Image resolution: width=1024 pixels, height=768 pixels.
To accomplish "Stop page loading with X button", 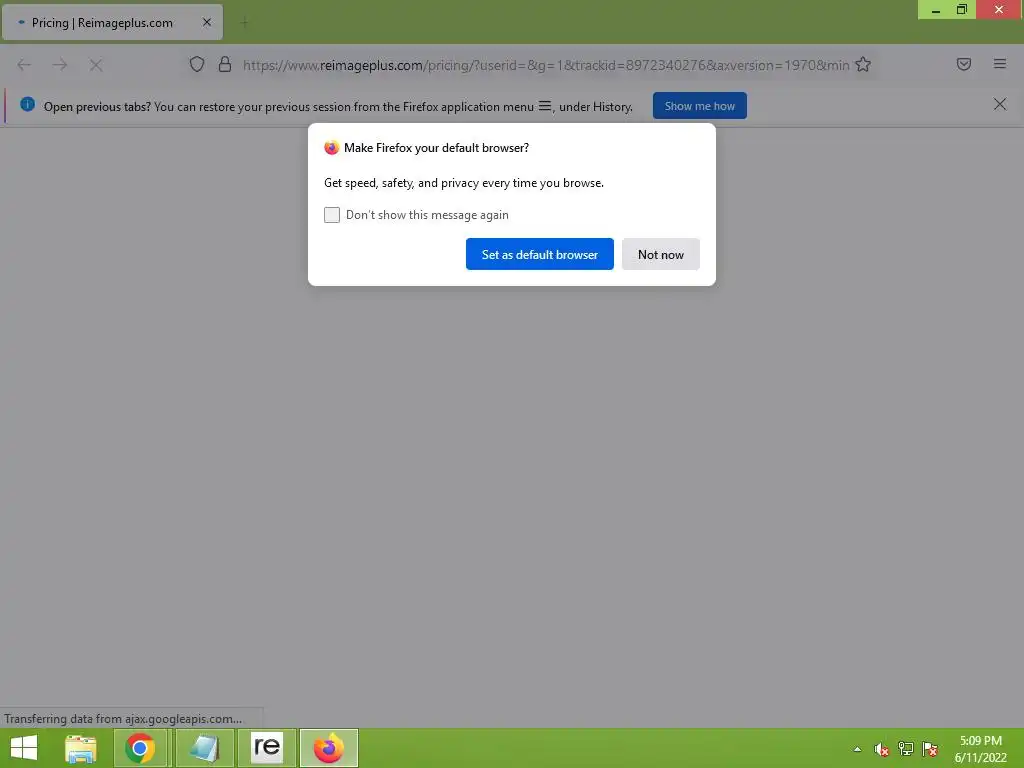I will [x=96, y=65].
